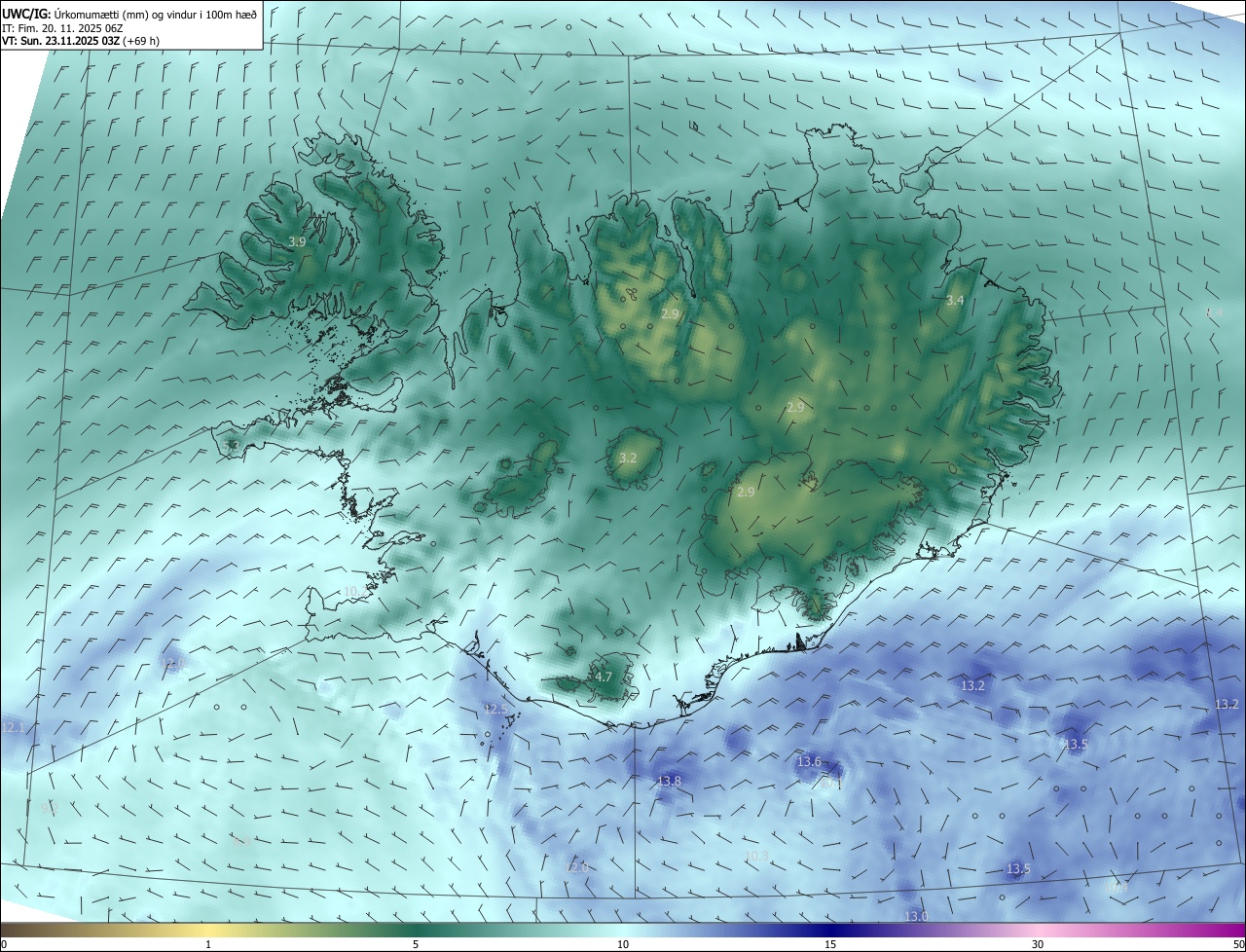Screen dimensions: 1246x952
Task: Click the 12.1 value at the left map edge
Action: 14,728
